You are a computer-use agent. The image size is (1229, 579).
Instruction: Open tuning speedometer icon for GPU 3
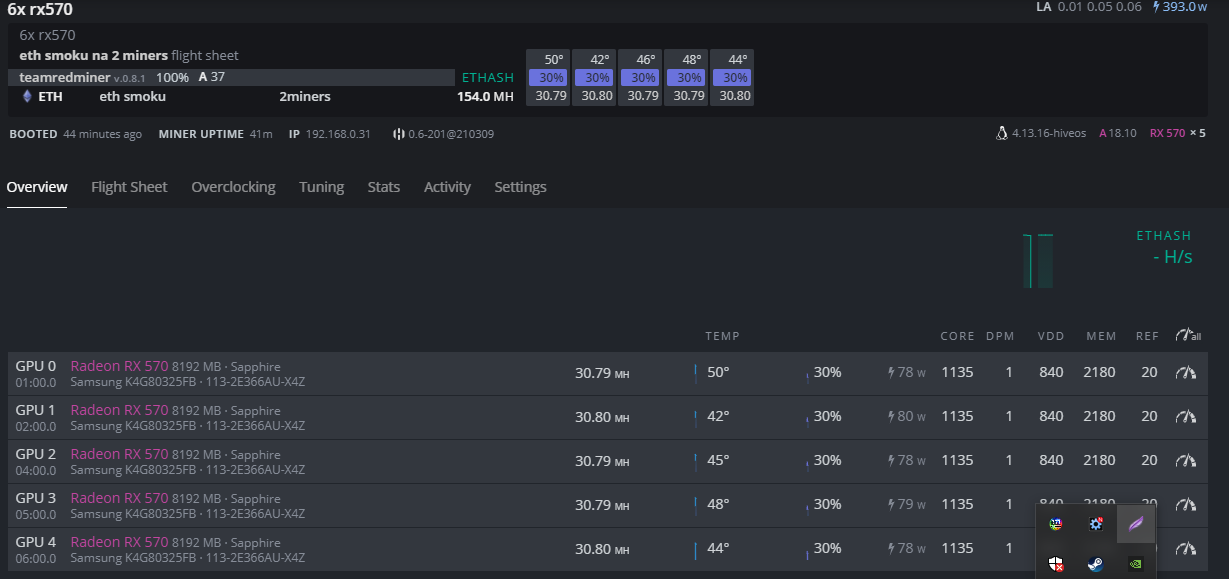tap(1186, 504)
